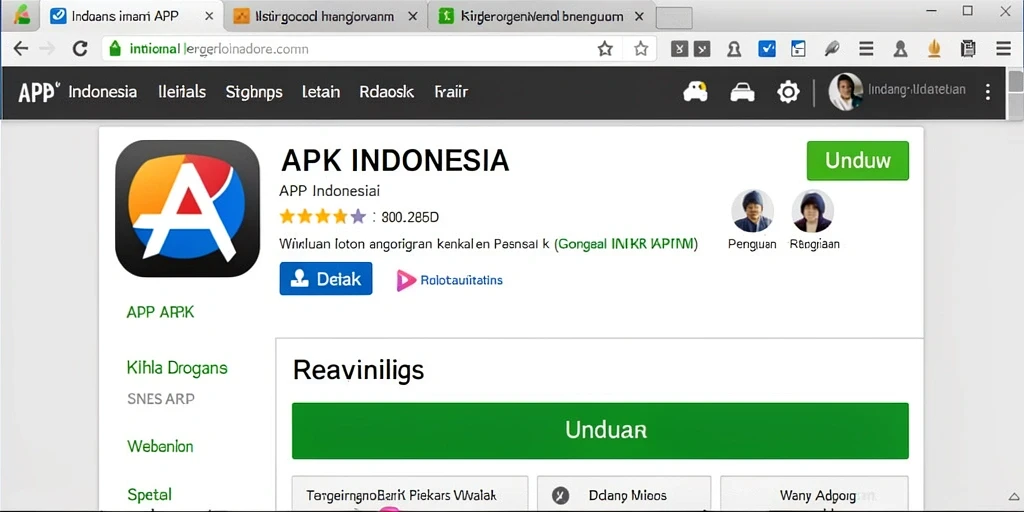1024x512 pixels.
Task: Click the chess piece extension icon
Action: click(733, 48)
